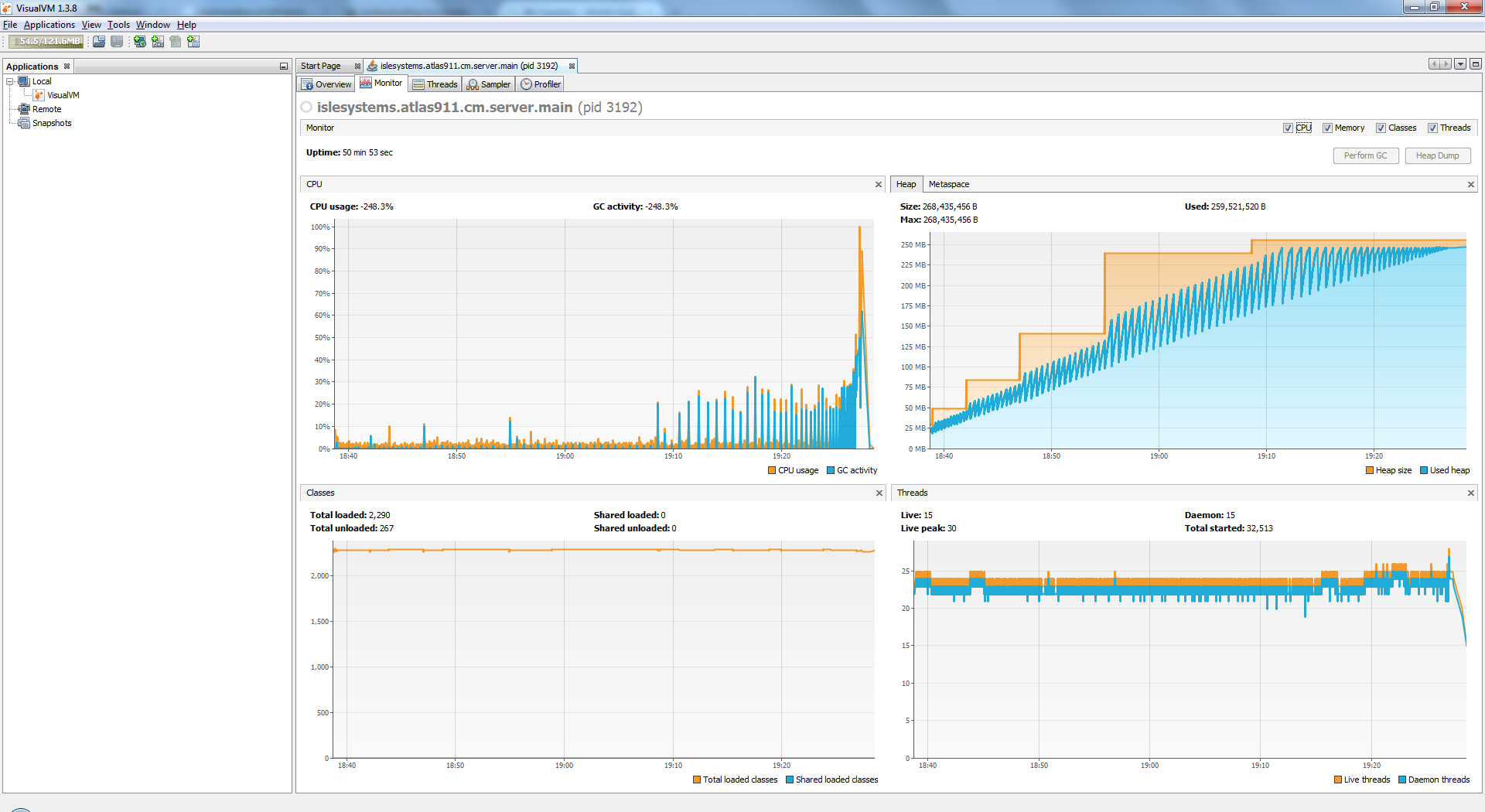Click the memory usage indicator 54.5/121.6MB

coord(47,42)
